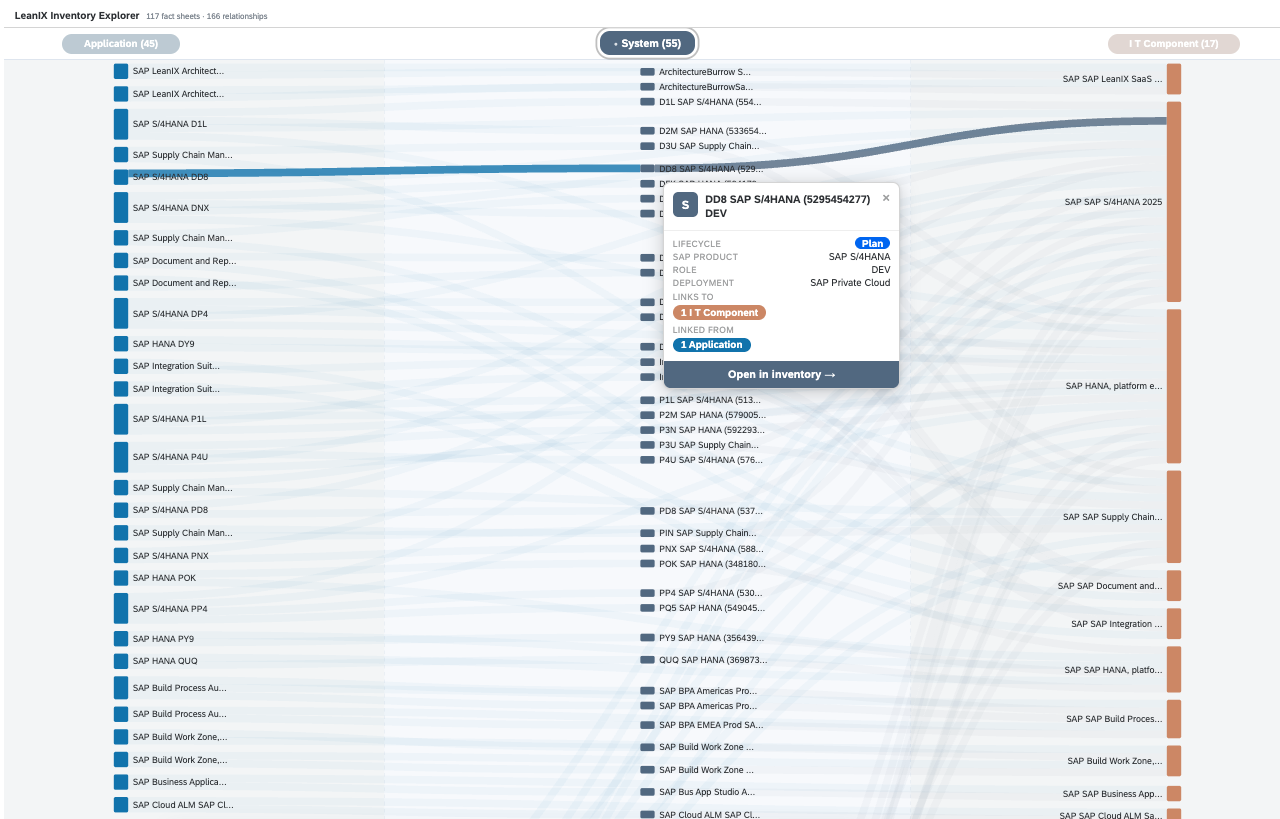Select the SAP SAP Build Work Zone,... component label
The image size is (1280, 819).
pyautogui.click(x=1115, y=761)
